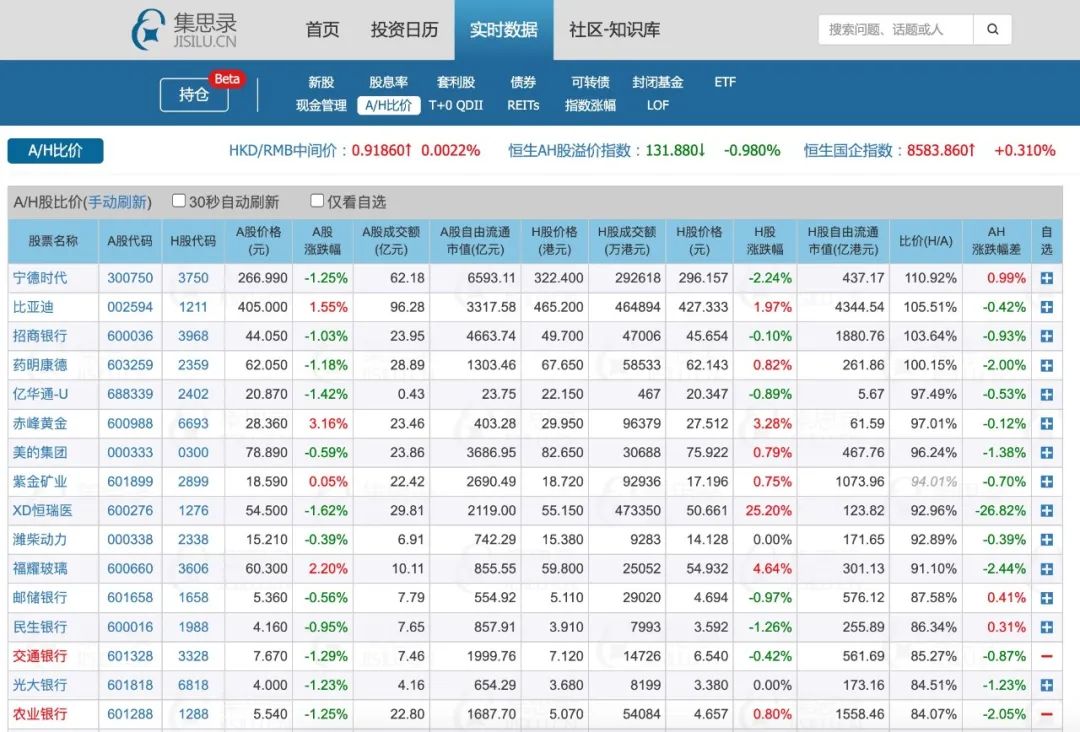This screenshot has width=1080, height=732.
Task: Click the 手动刷新 link
Action: coord(117,202)
